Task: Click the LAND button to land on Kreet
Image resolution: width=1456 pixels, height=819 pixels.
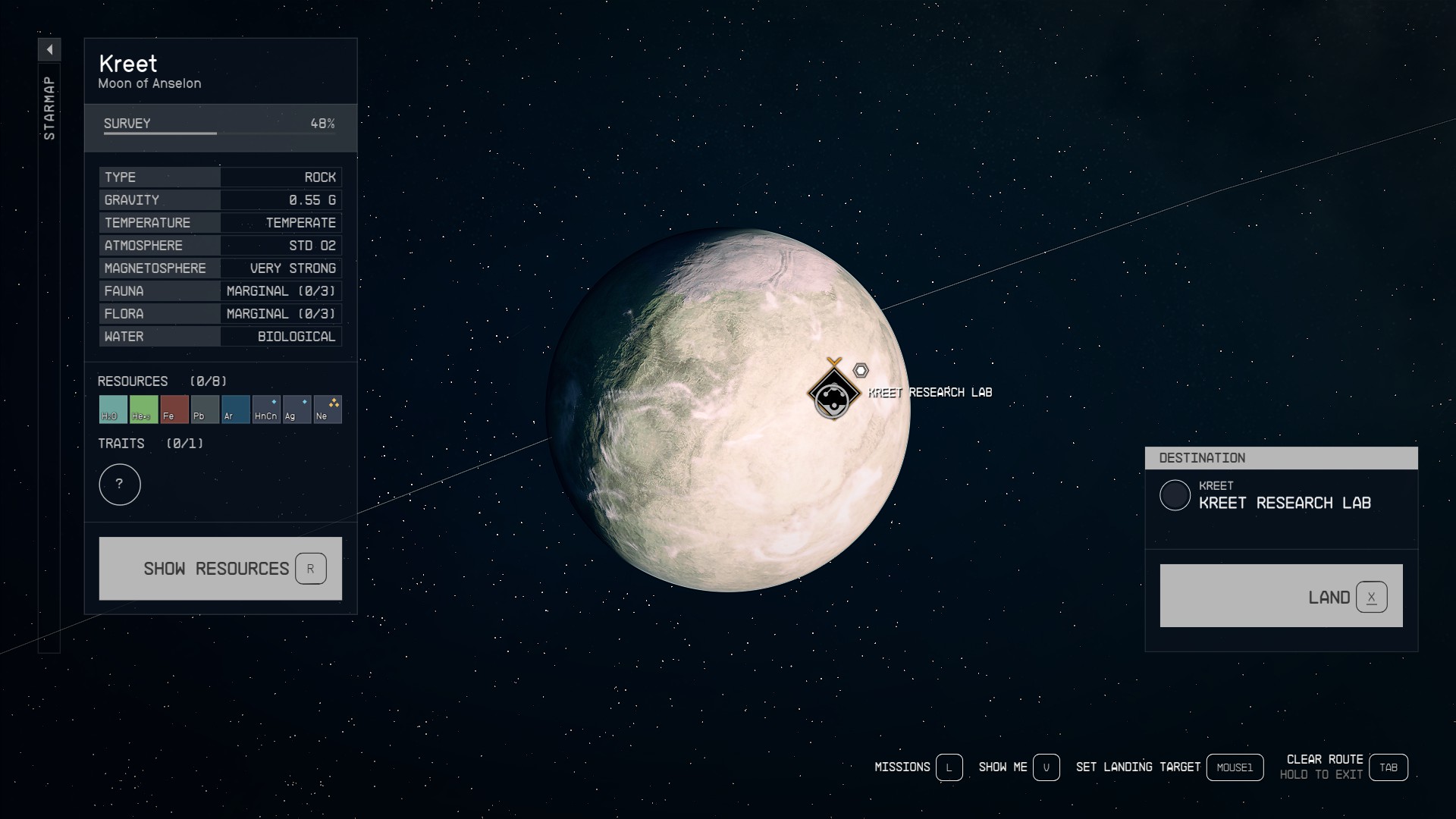Action: coord(1281,596)
